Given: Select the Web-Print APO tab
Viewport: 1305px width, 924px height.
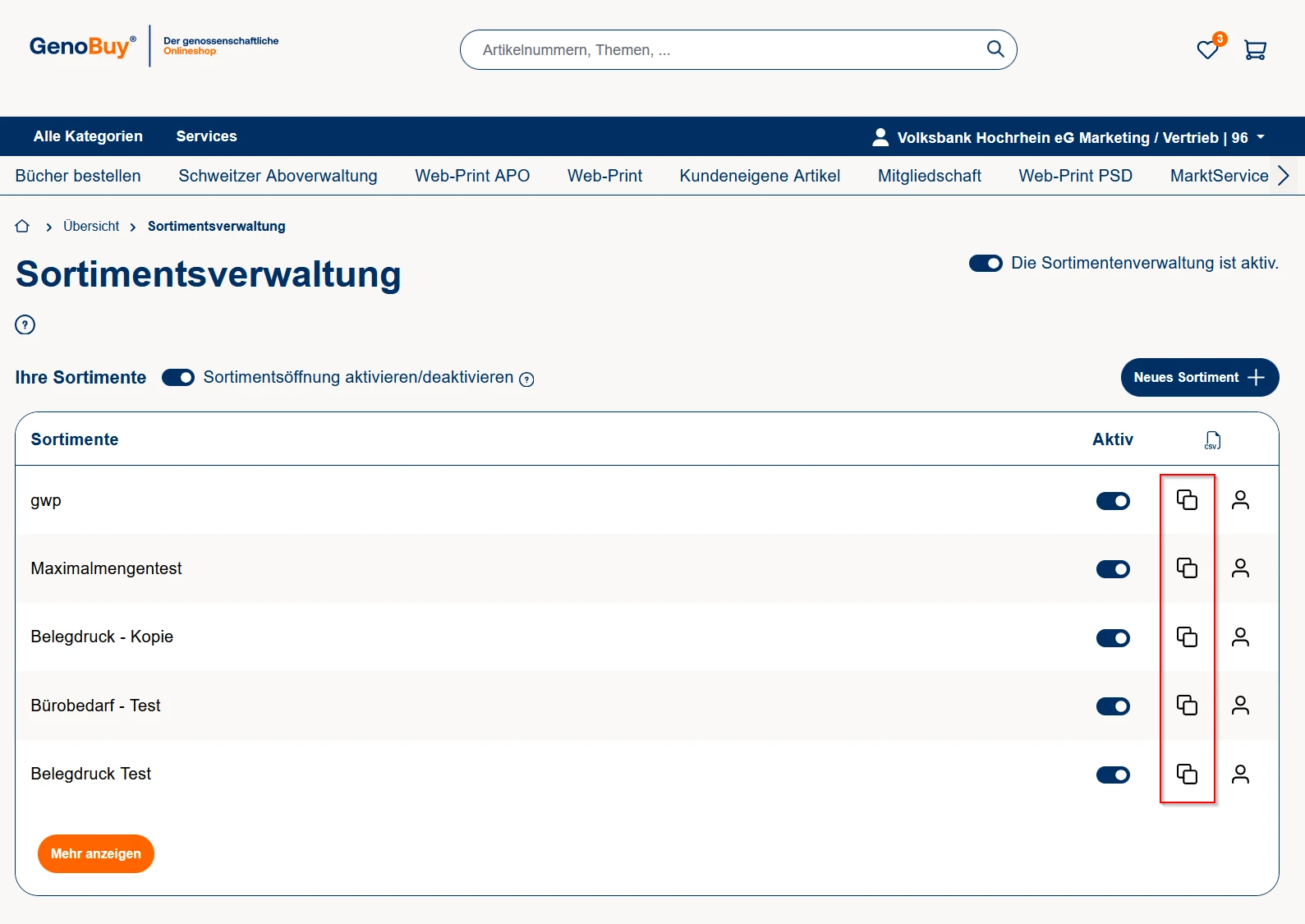Looking at the screenshot, I should tap(472, 176).
